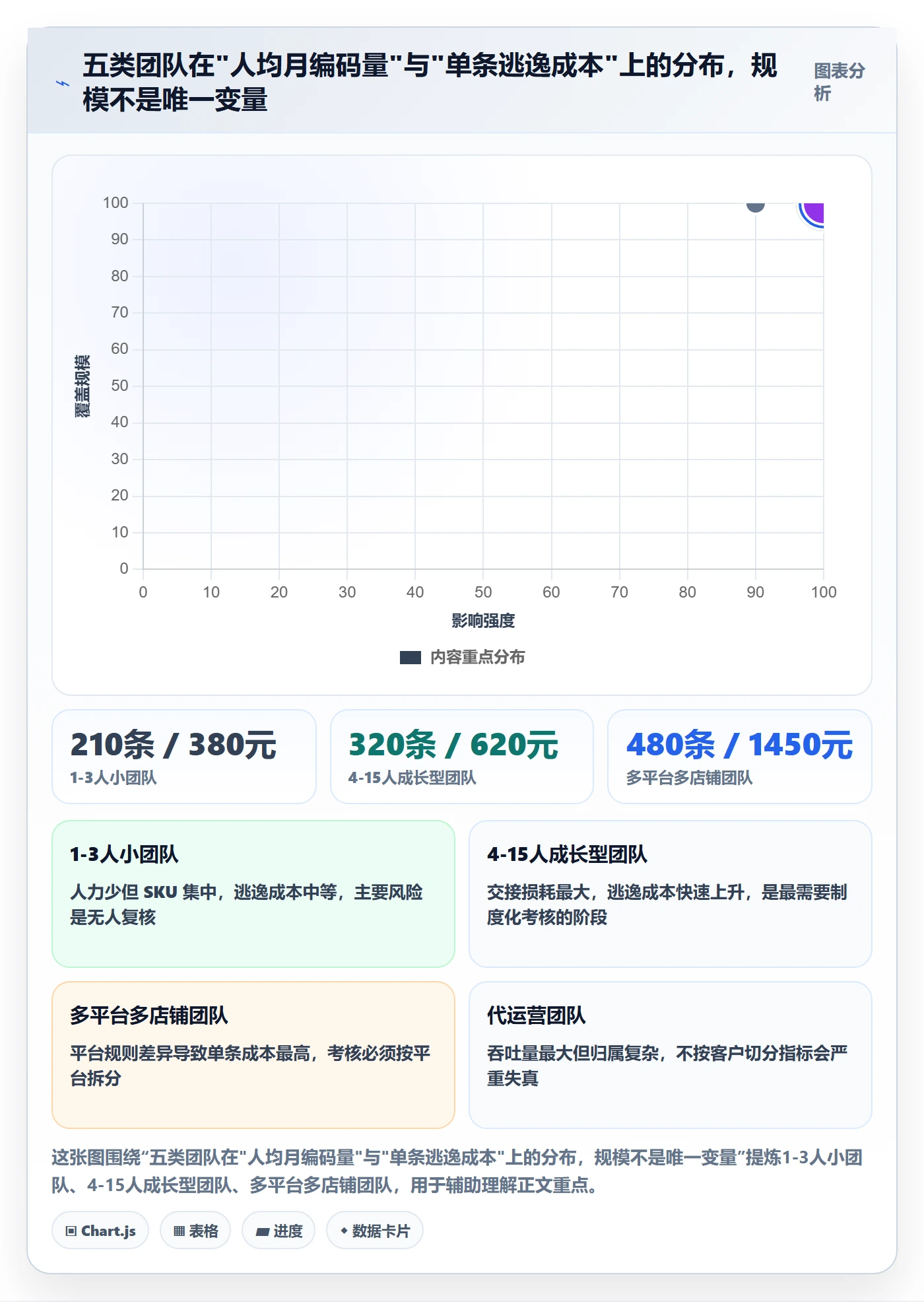Click the 图表分析 label in the header
Viewport: 924px width, 1302px height.
839,83
